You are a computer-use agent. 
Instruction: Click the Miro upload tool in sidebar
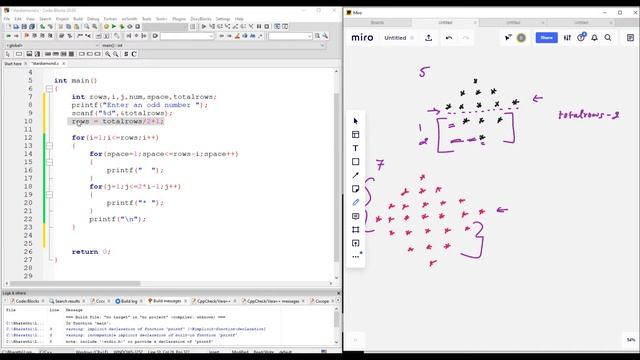coord(356,243)
